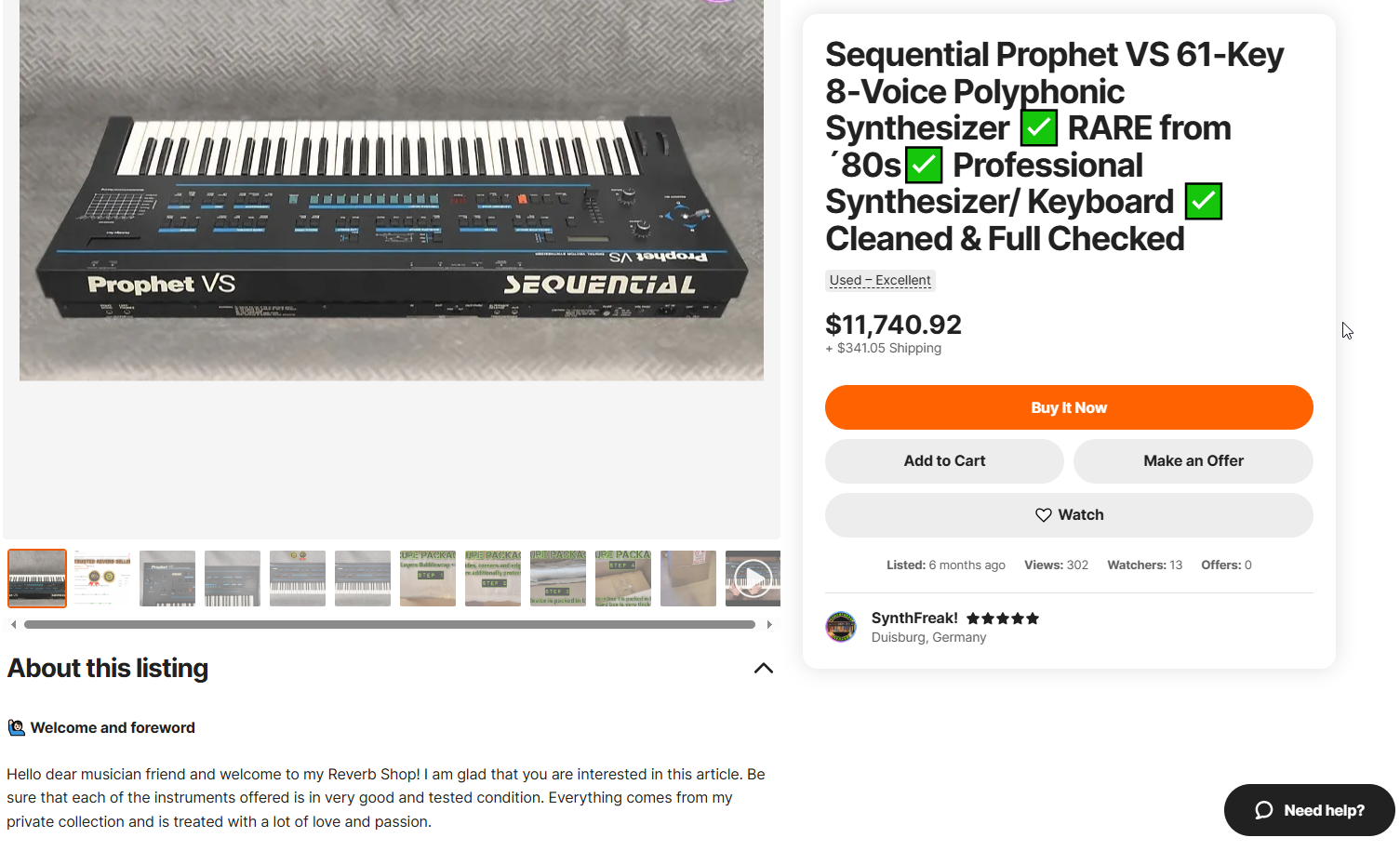Click the Used – Excellent condition label

click(880, 280)
